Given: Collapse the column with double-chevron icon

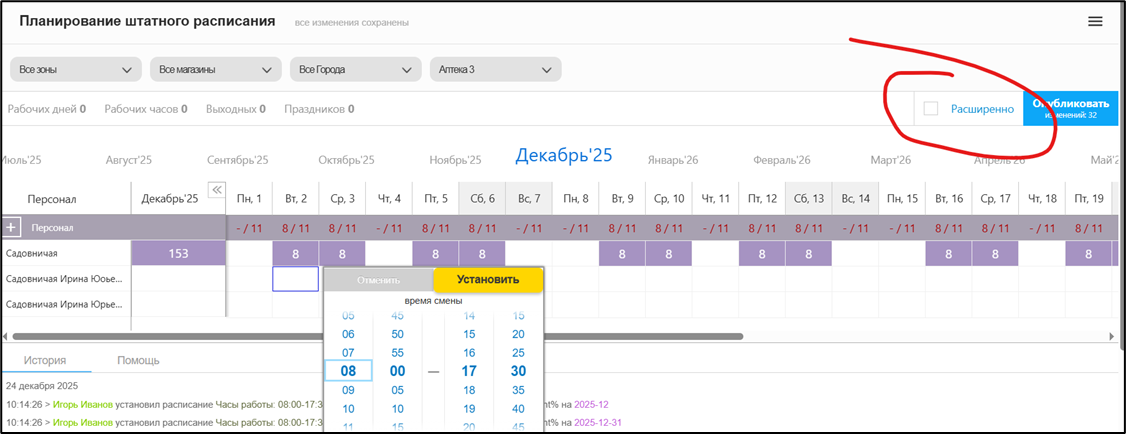Looking at the screenshot, I should point(215,190).
